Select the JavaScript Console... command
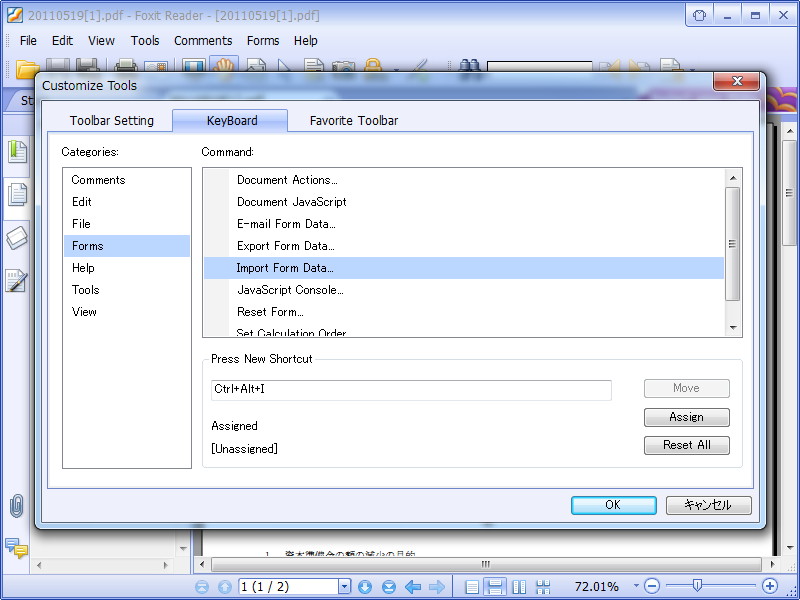The height and width of the screenshot is (600, 800). tap(464, 290)
